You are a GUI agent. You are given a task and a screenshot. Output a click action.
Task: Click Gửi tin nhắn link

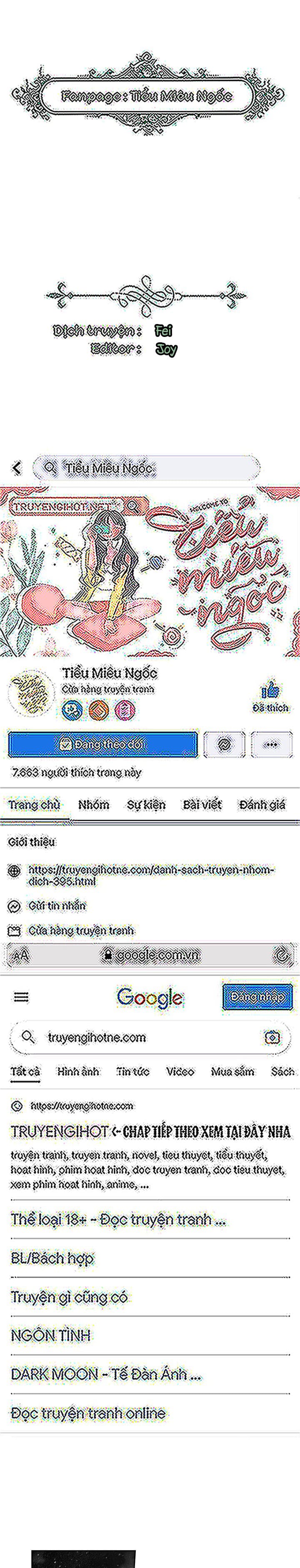pos(57,906)
